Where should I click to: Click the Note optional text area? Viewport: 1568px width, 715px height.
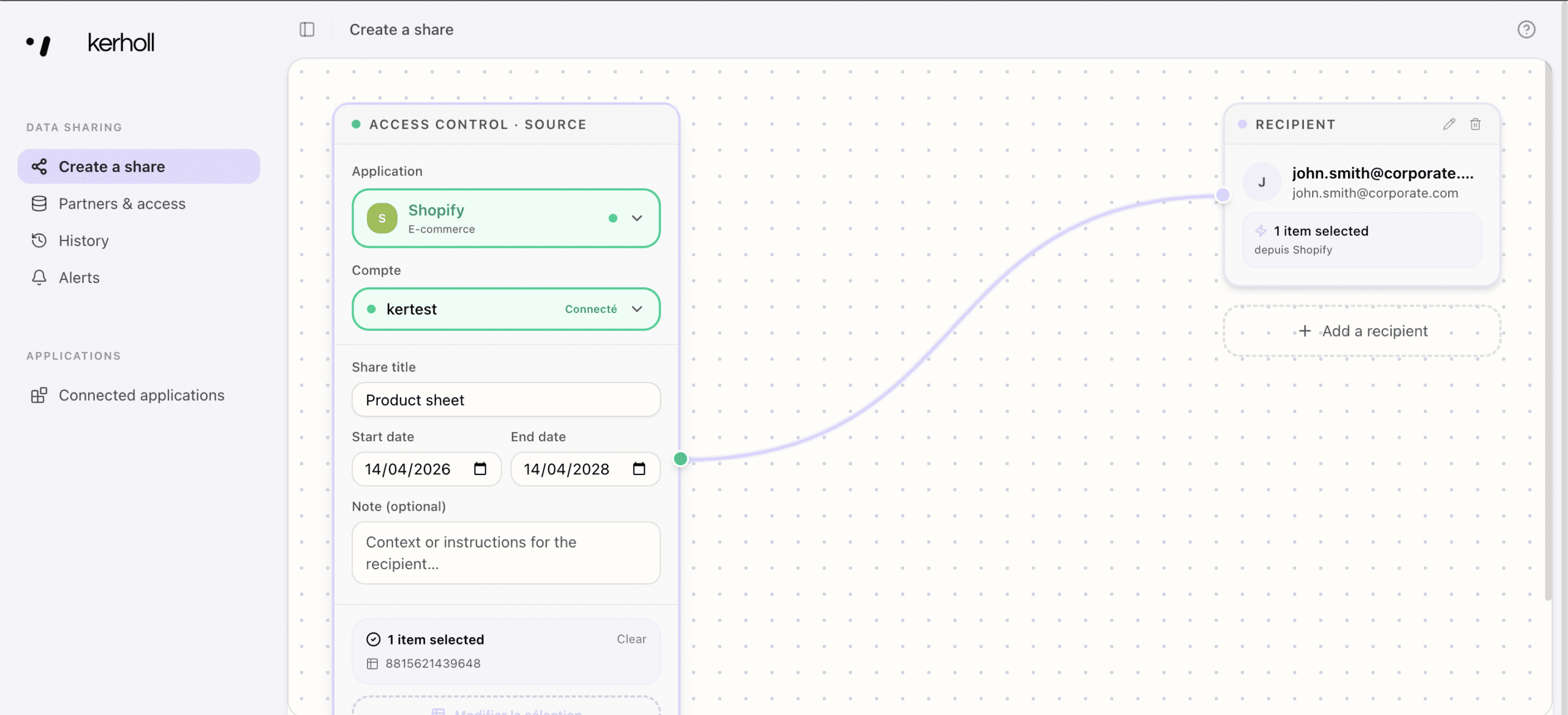(x=506, y=553)
